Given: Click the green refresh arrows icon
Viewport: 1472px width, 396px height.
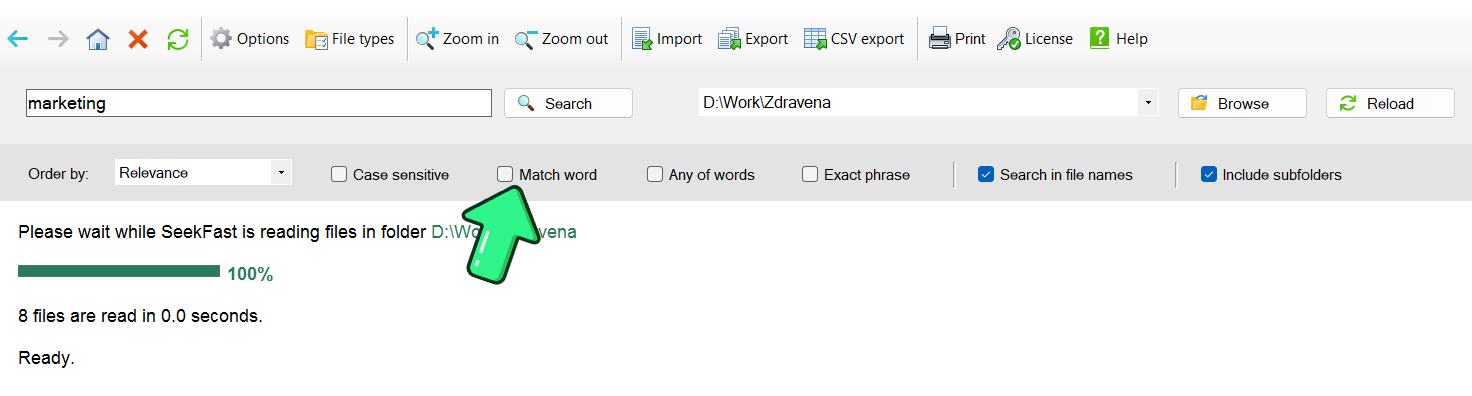Looking at the screenshot, I should pyautogui.click(x=178, y=39).
